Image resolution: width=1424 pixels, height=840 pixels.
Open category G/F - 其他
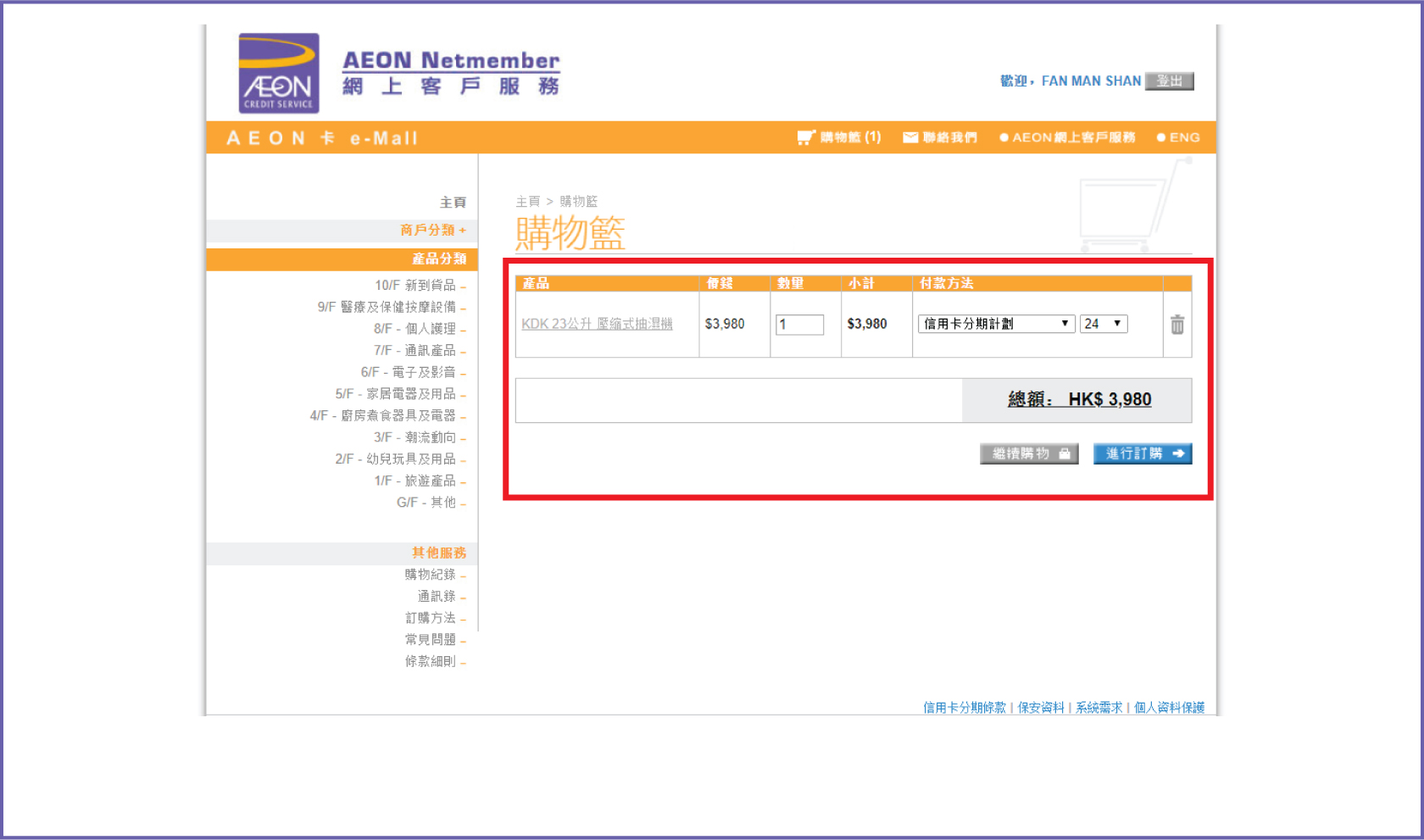[x=426, y=503]
